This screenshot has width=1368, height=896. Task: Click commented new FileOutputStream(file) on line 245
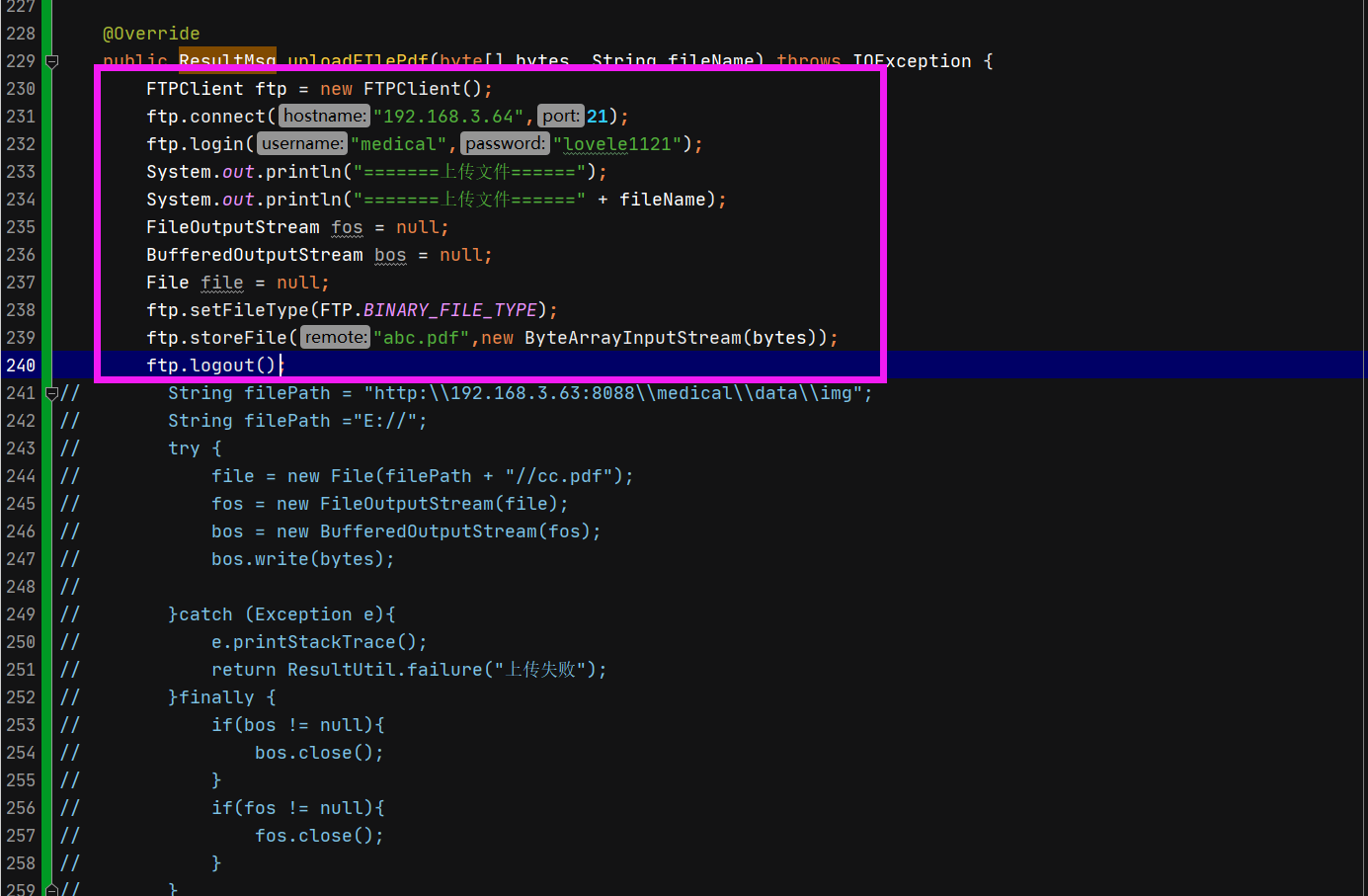pos(418,504)
